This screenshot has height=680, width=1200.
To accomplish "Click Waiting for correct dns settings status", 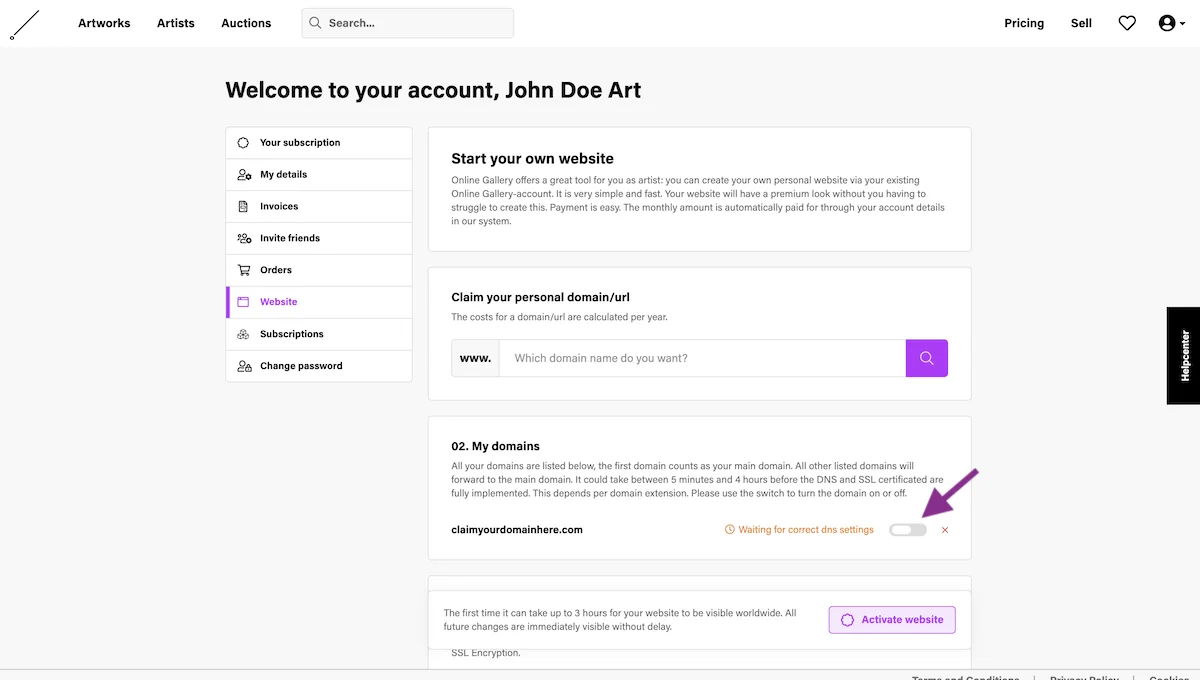I will tap(805, 530).
